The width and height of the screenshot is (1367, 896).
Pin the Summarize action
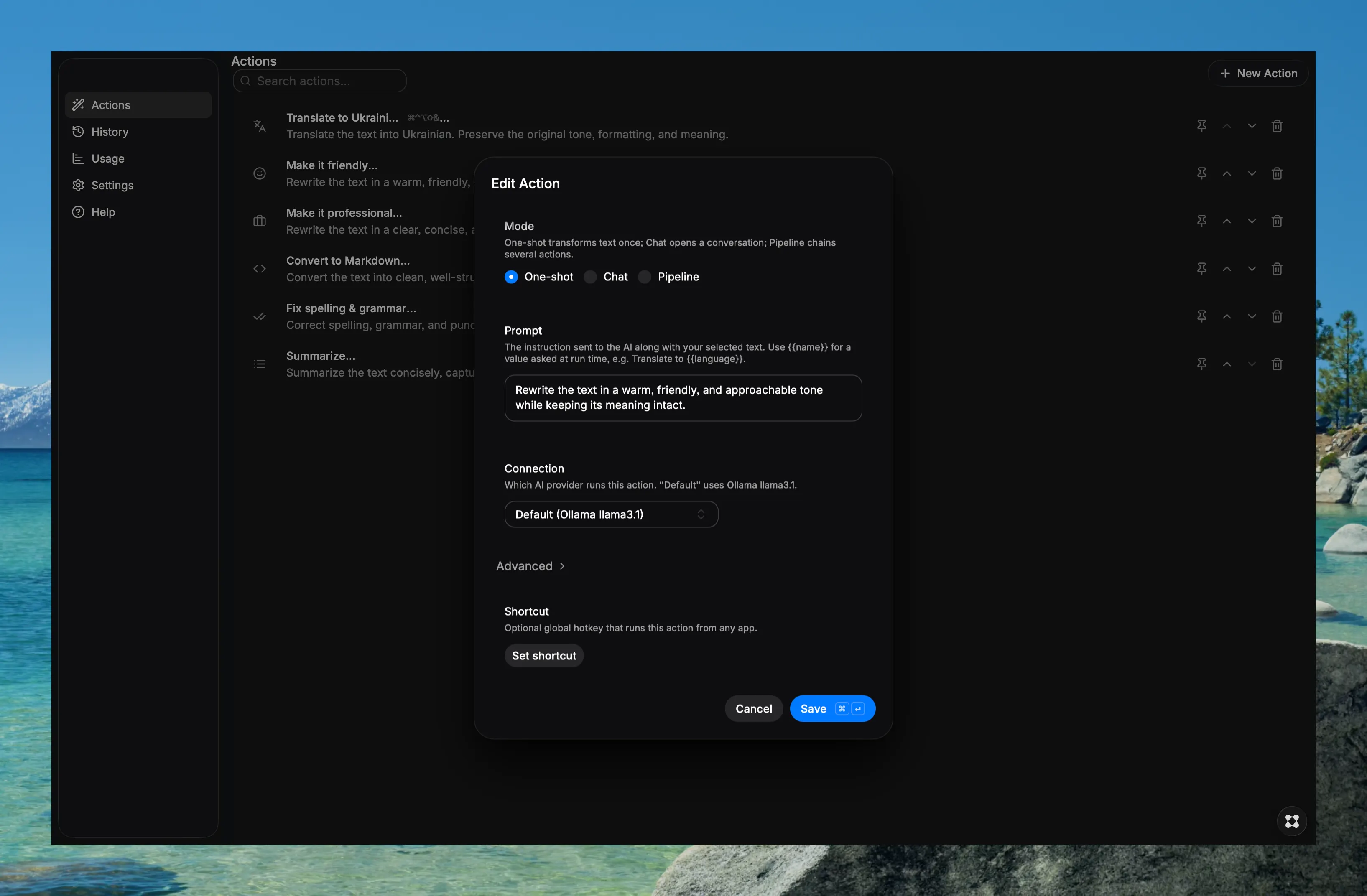pos(1201,364)
